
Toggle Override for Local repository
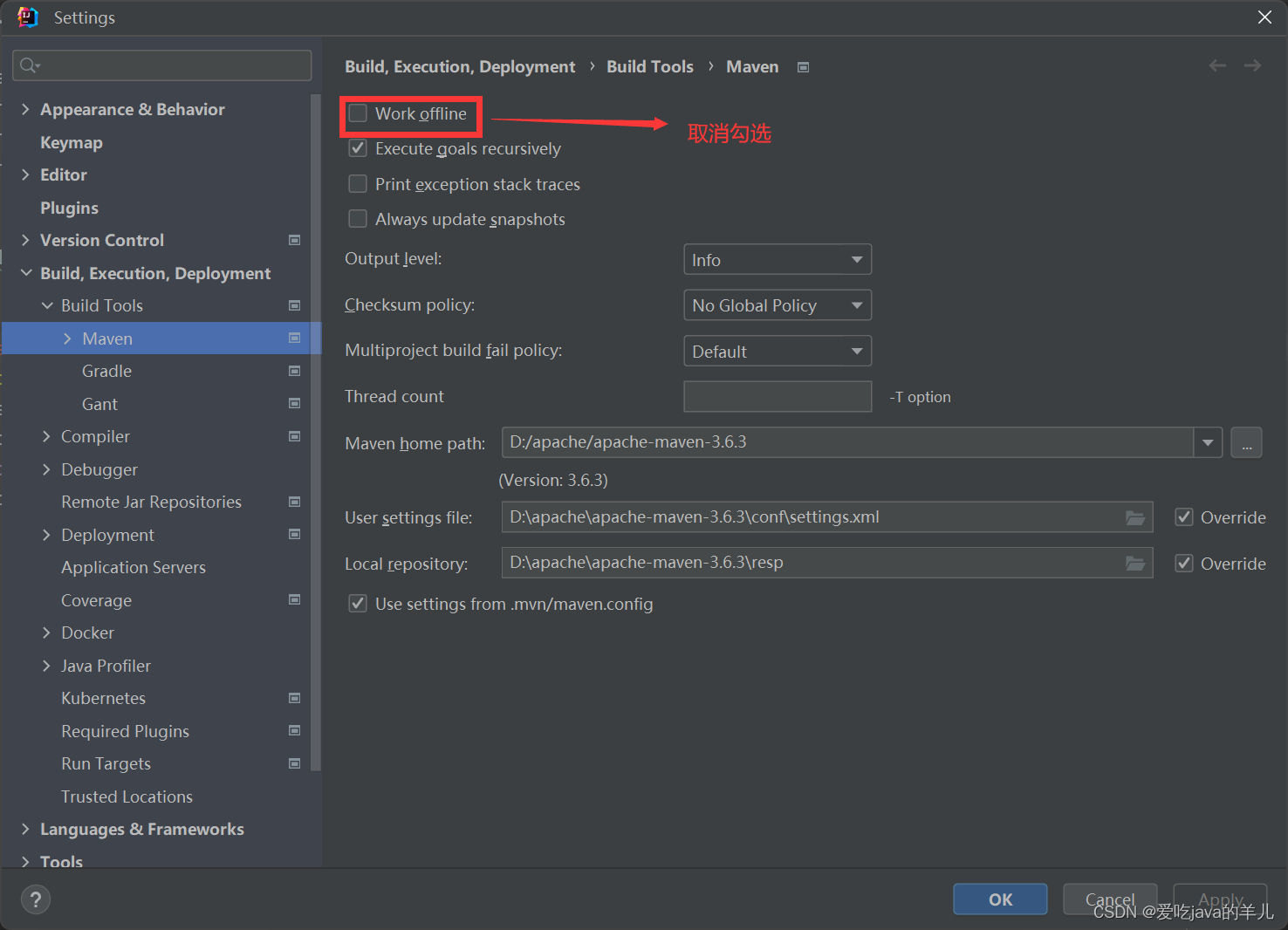pos(1184,564)
